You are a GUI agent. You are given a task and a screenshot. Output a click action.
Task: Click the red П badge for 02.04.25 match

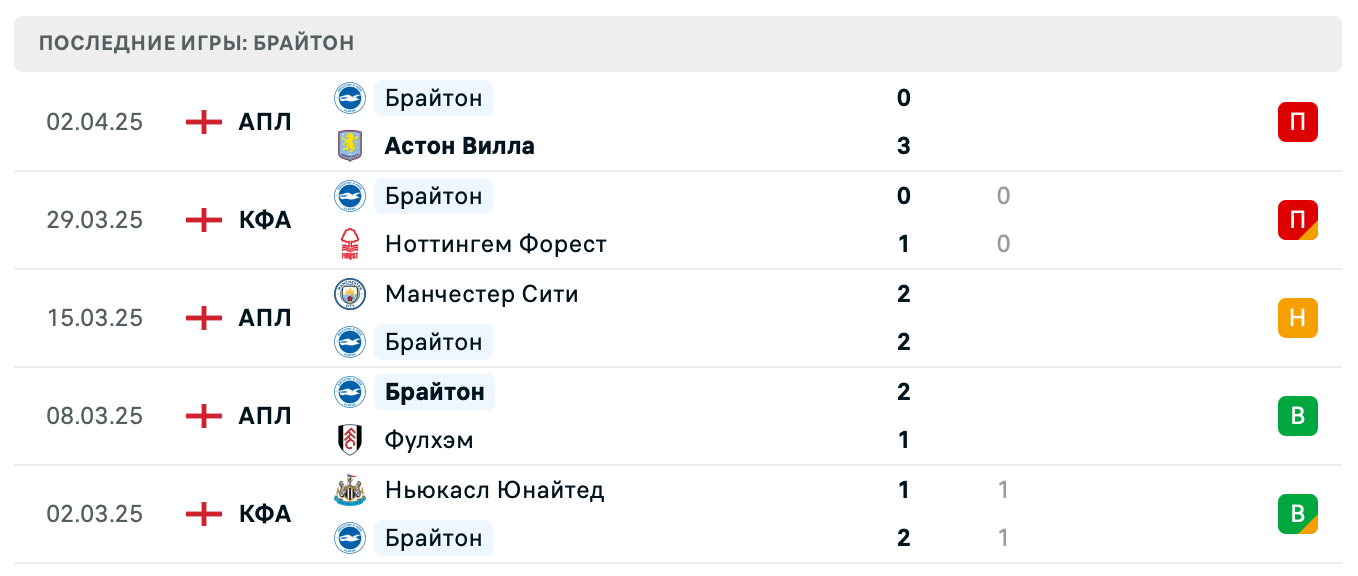(x=1297, y=122)
